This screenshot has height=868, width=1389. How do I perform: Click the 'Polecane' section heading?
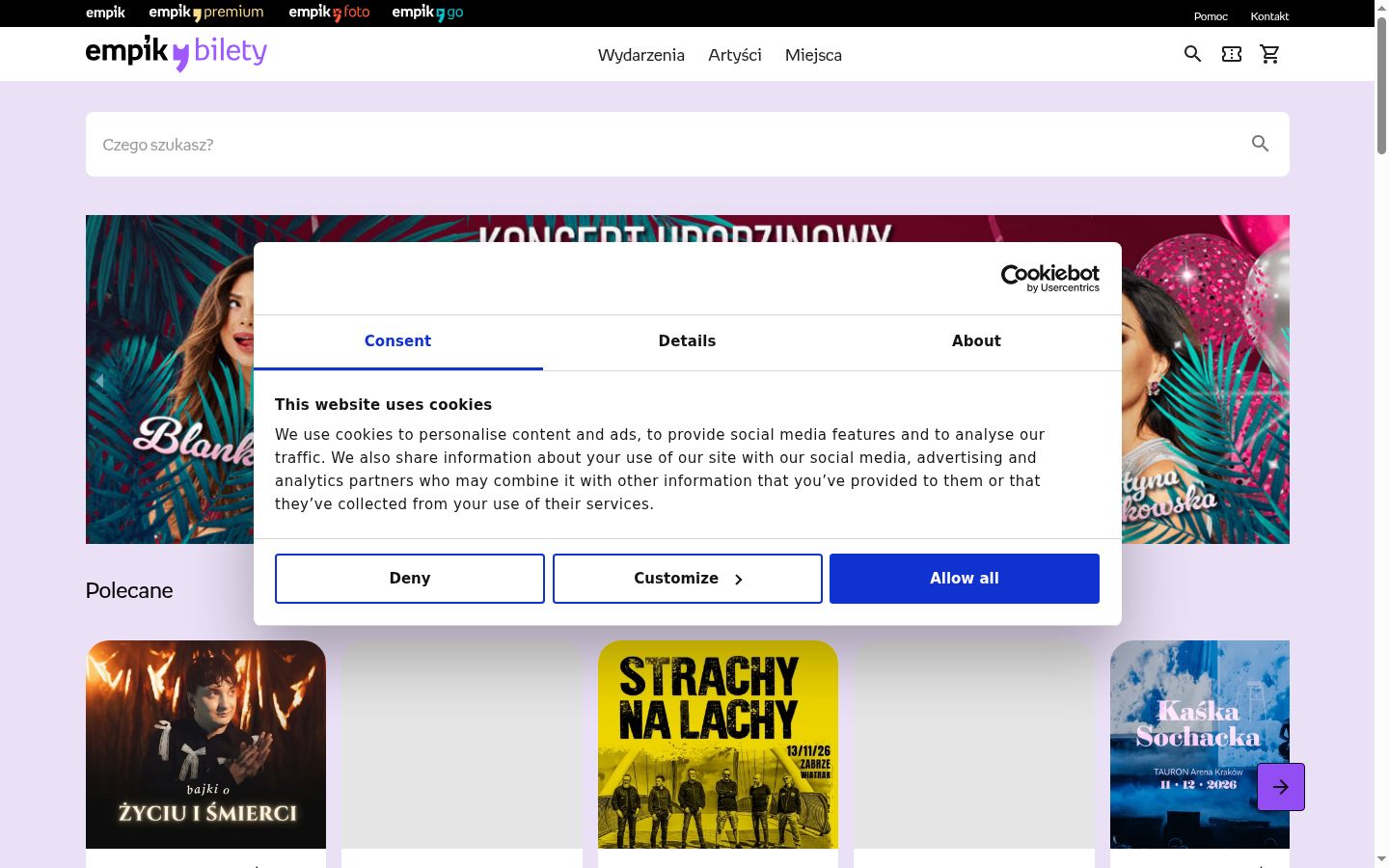129,590
